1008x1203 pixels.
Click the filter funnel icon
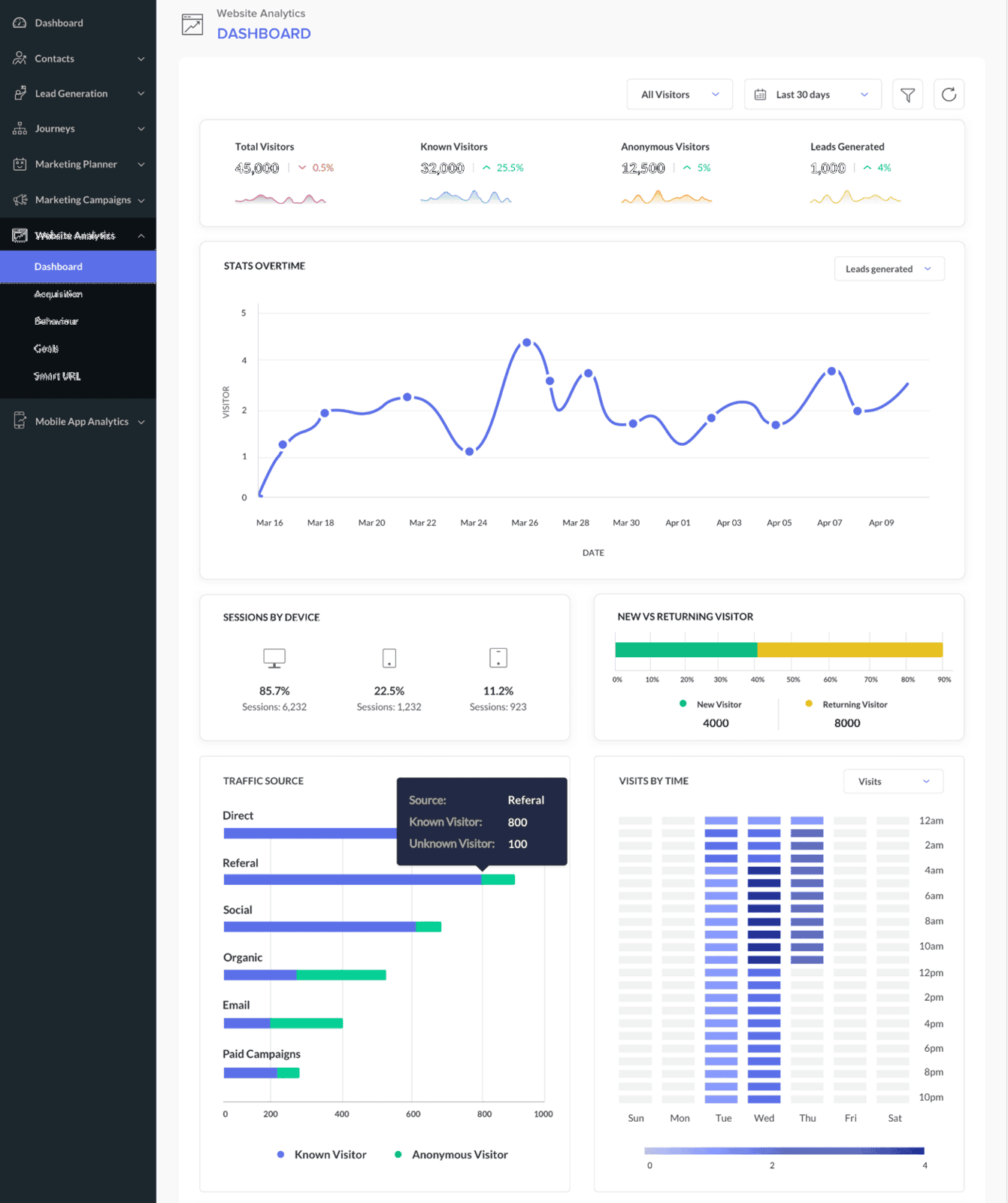pos(907,95)
